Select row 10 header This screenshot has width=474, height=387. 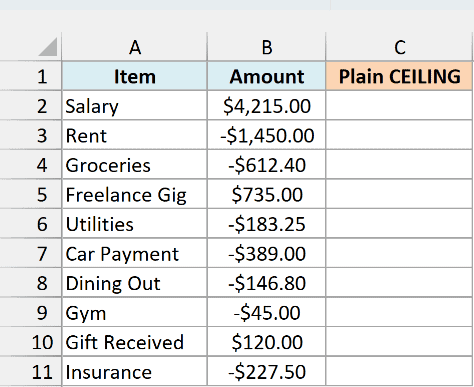pyautogui.click(x=31, y=342)
